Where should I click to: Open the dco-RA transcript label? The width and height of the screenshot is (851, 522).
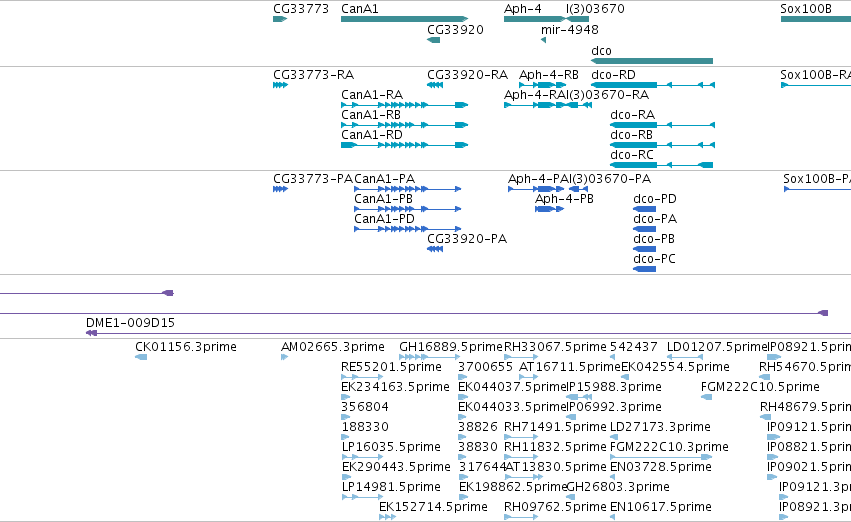point(632,114)
